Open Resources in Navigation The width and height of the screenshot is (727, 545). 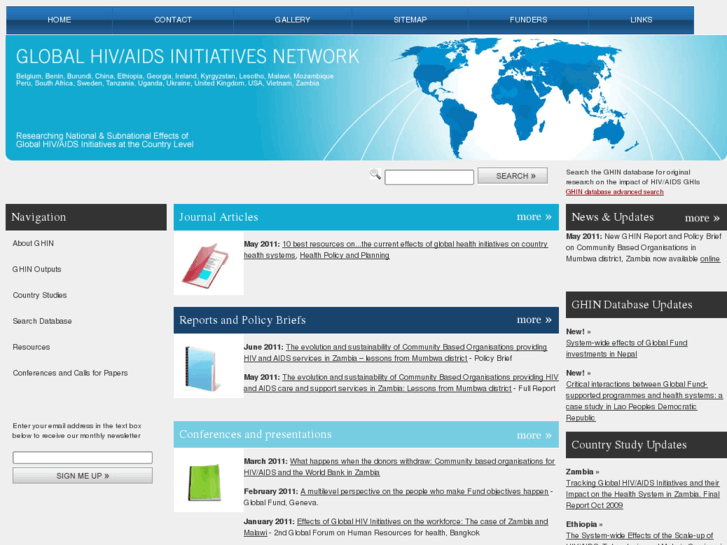(x=31, y=347)
